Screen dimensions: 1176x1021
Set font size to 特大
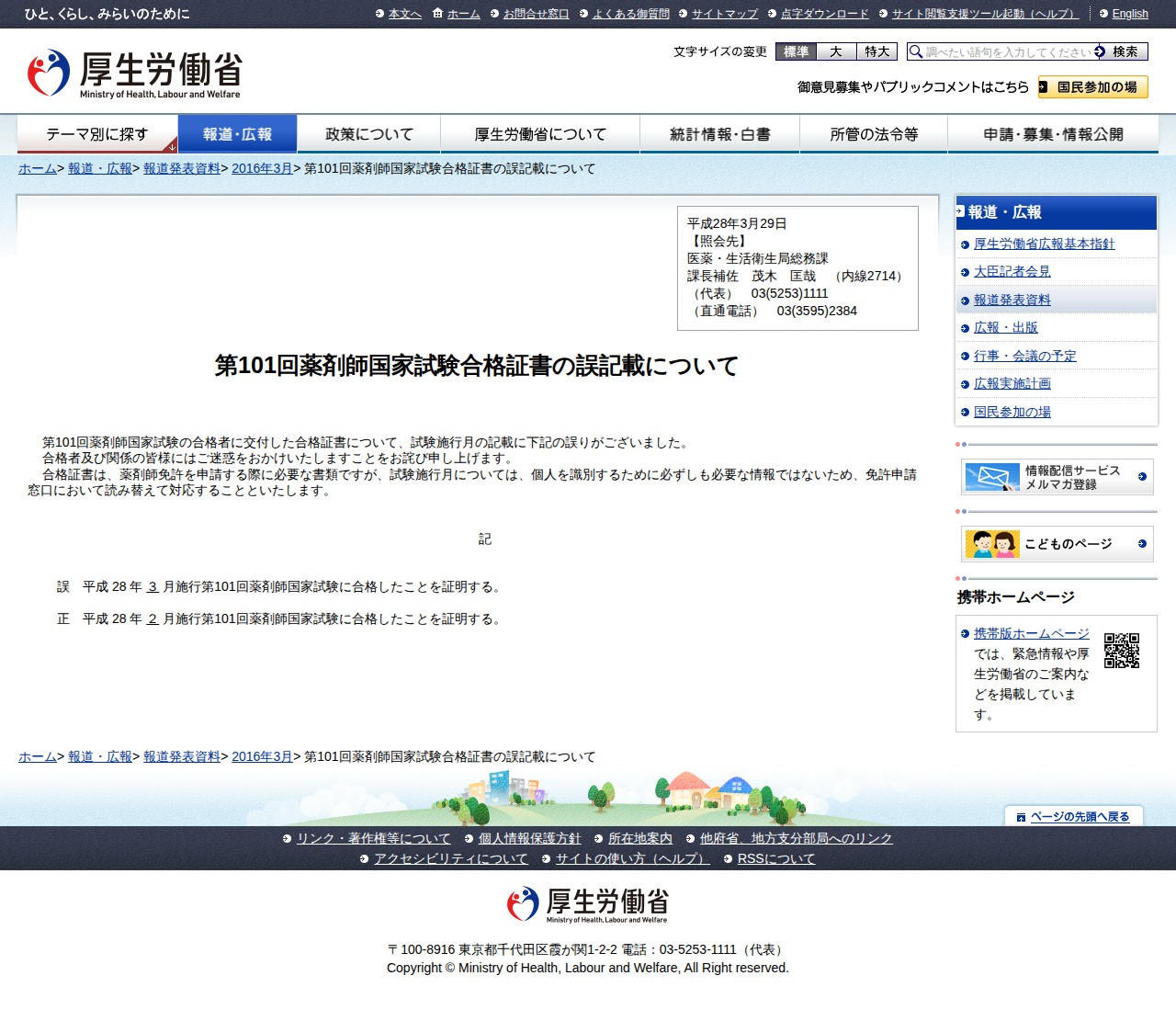tap(876, 51)
